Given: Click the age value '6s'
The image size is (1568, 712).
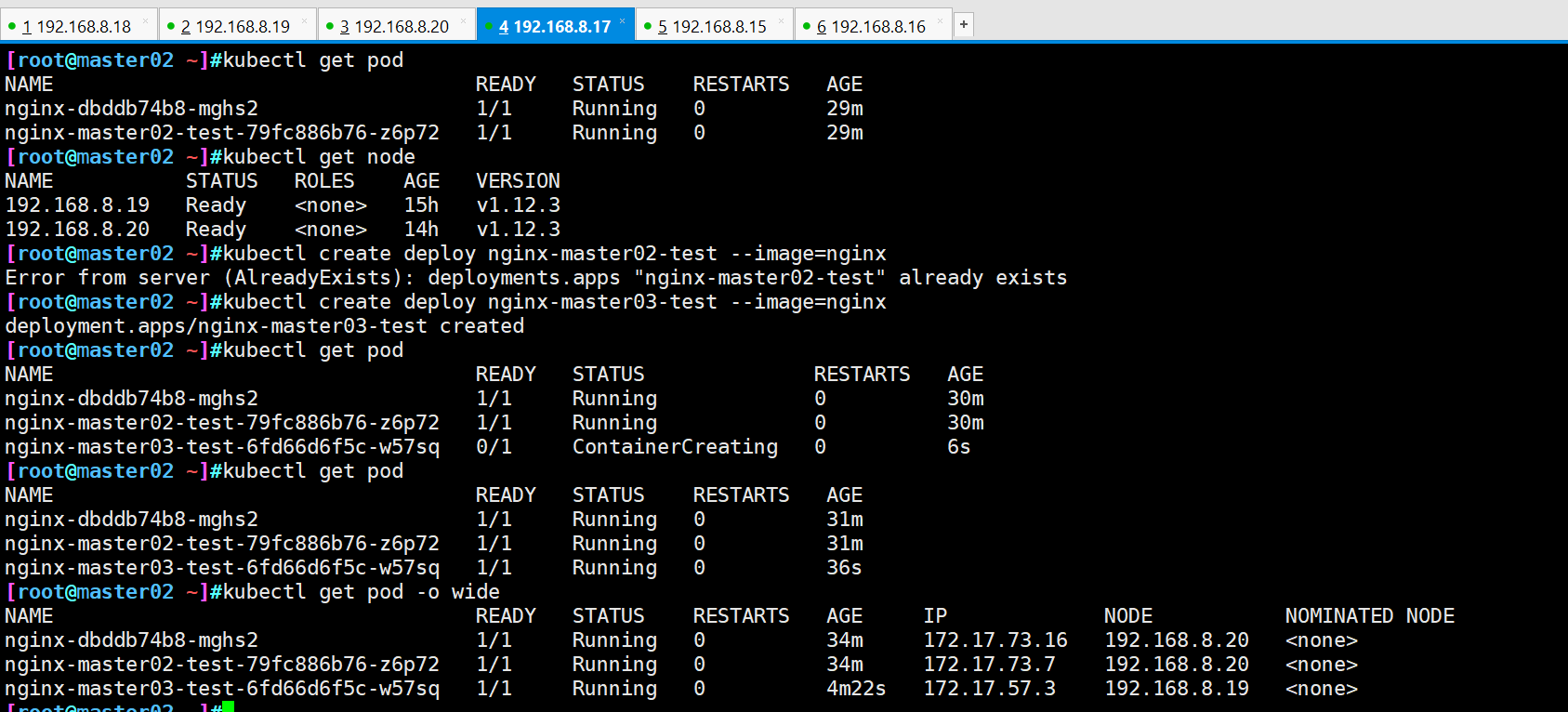Looking at the screenshot, I should tap(958, 446).
